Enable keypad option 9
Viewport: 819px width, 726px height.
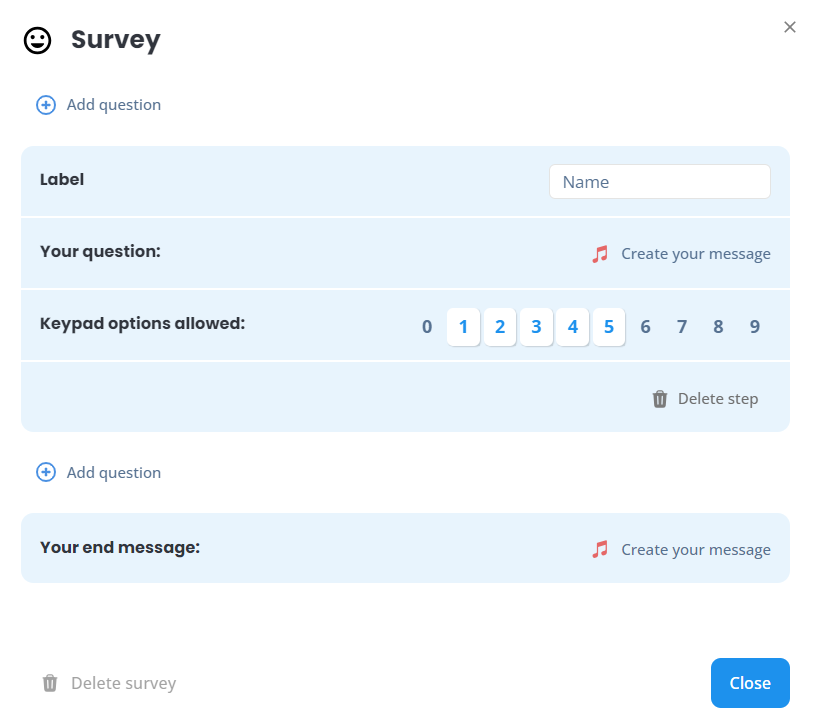(x=755, y=327)
